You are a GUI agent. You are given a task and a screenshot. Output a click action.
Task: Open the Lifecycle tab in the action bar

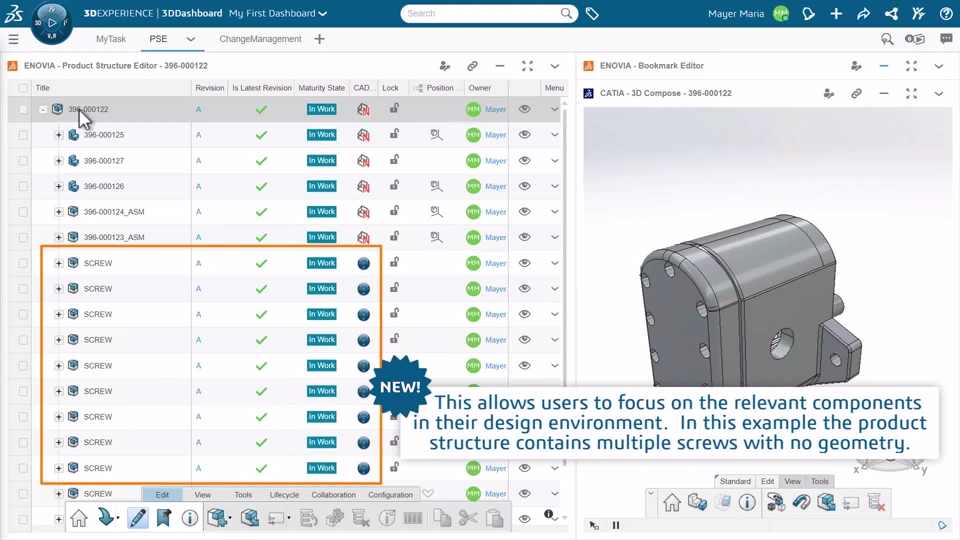(284, 495)
